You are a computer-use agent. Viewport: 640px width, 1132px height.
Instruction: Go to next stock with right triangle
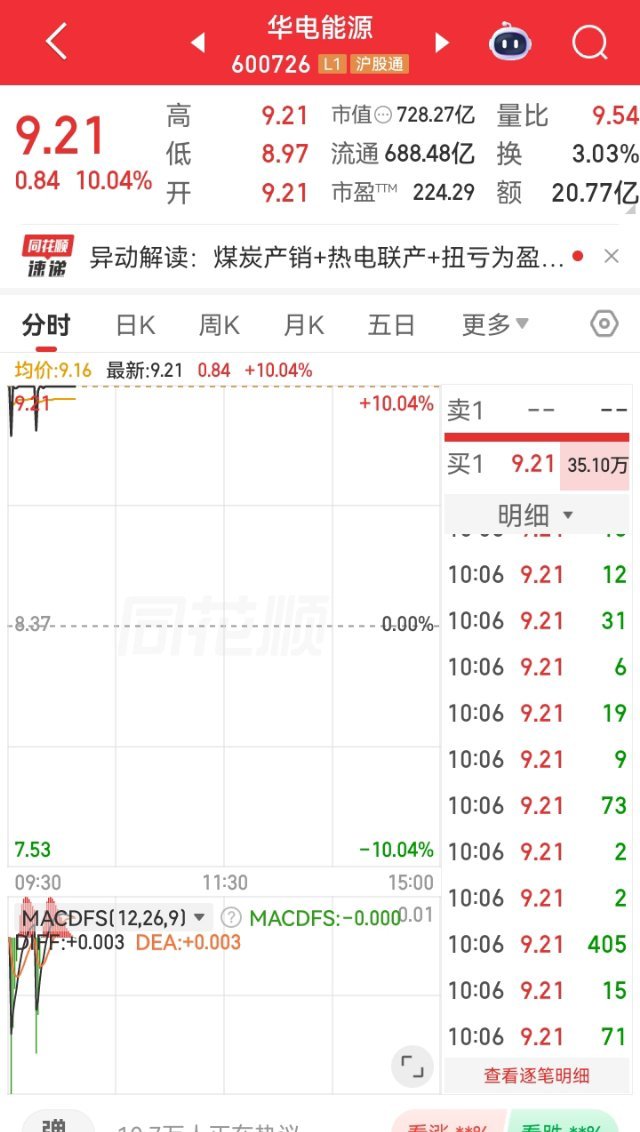click(442, 43)
